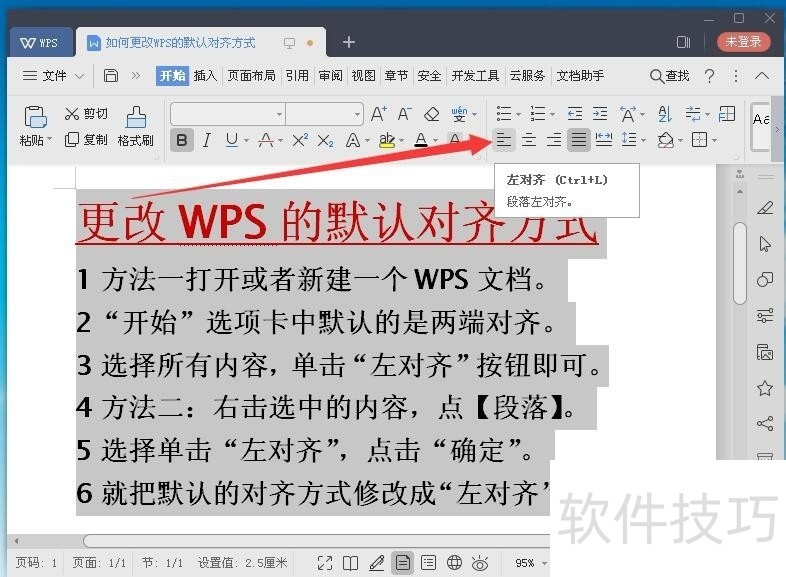
Task: Increase paragraph indent
Action: click(600, 114)
